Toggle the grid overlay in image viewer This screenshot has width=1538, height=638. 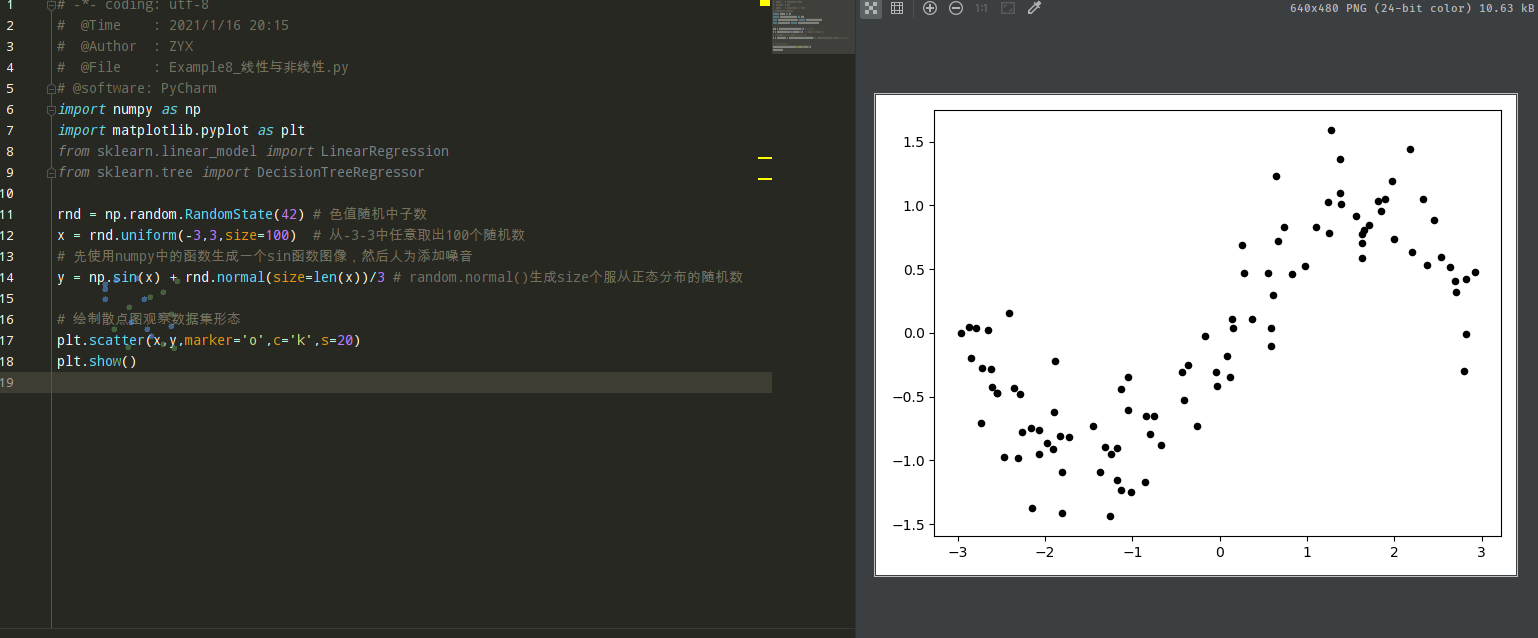[897, 8]
